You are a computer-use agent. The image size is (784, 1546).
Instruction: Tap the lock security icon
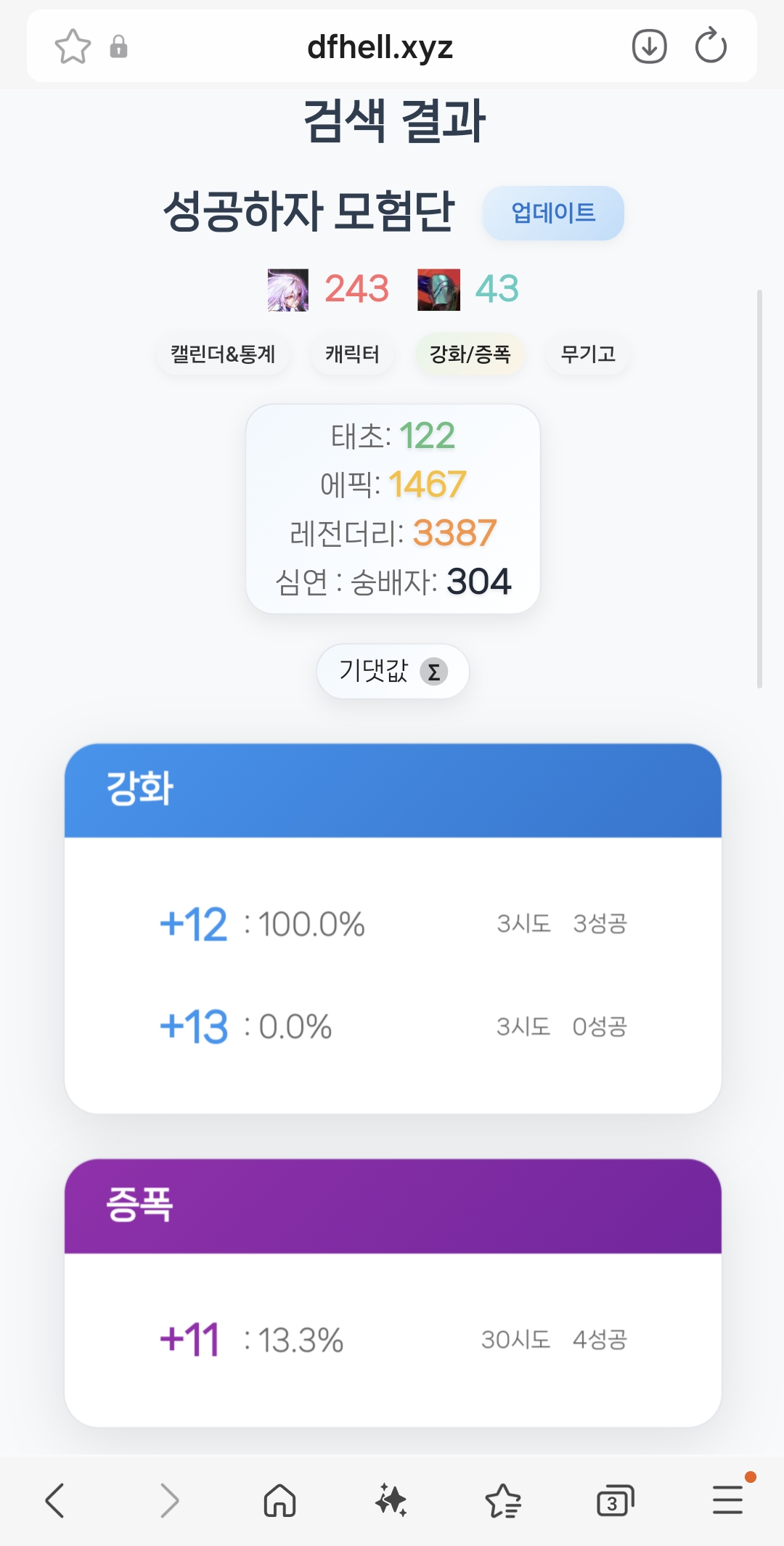(x=118, y=47)
